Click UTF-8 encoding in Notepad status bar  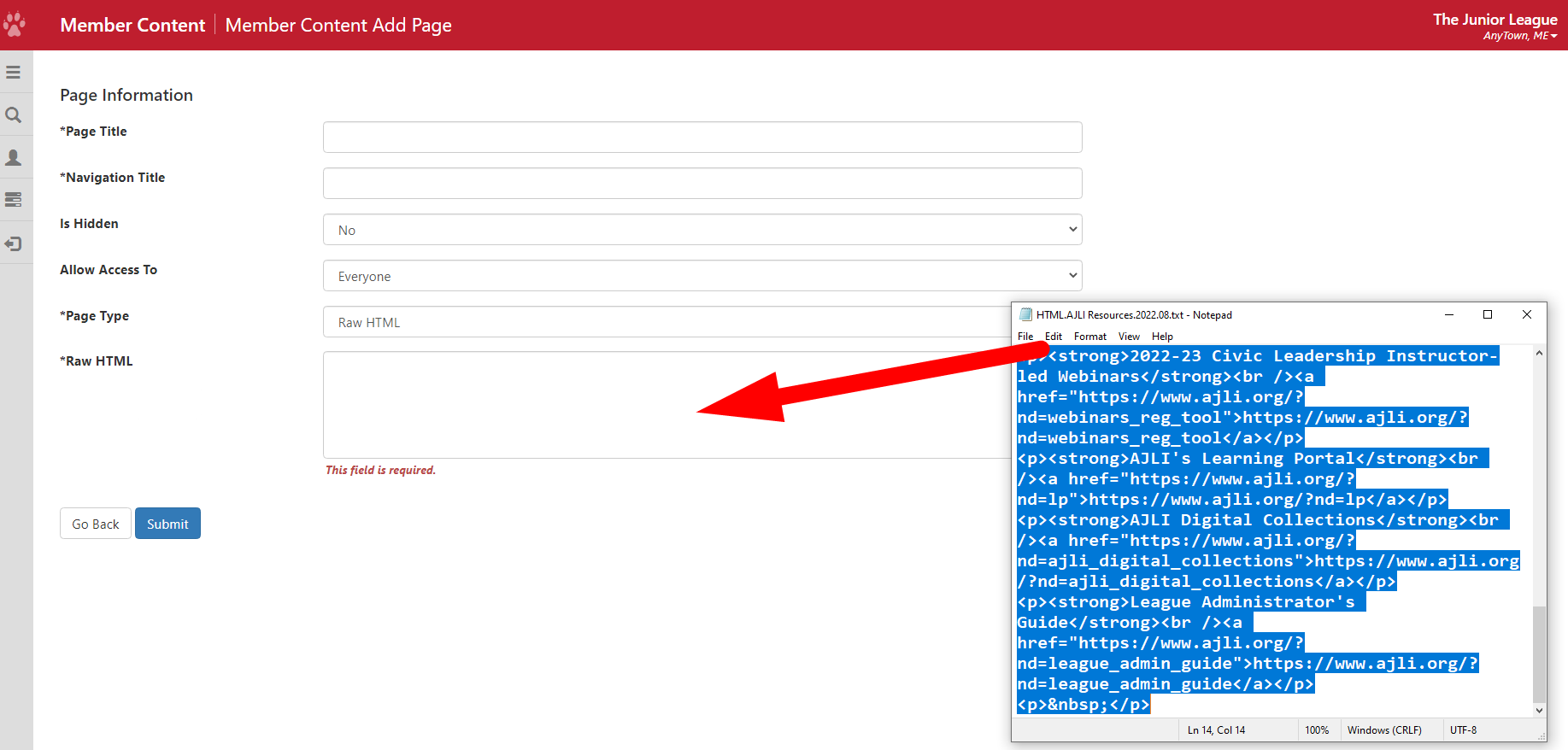click(x=1463, y=730)
